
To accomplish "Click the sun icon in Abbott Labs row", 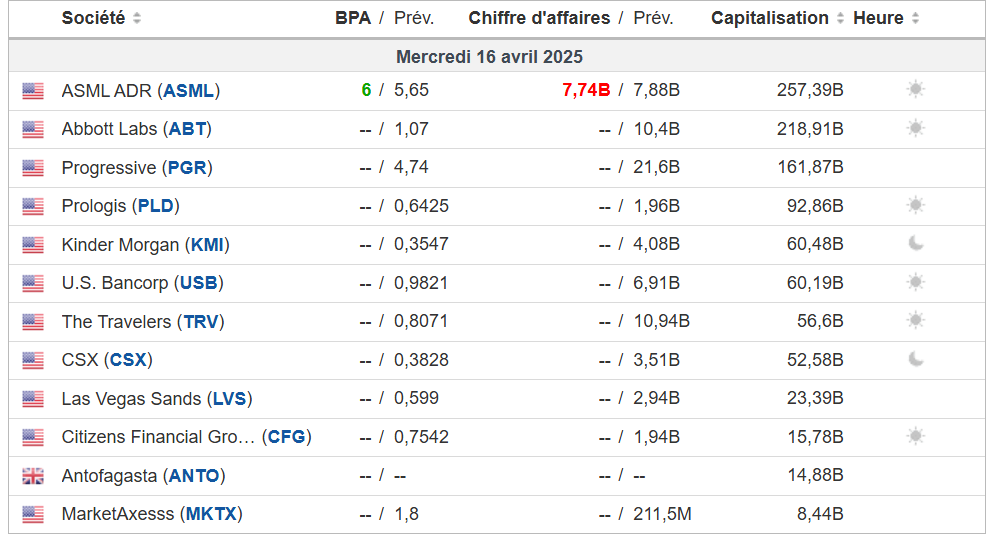I will (915, 129).
